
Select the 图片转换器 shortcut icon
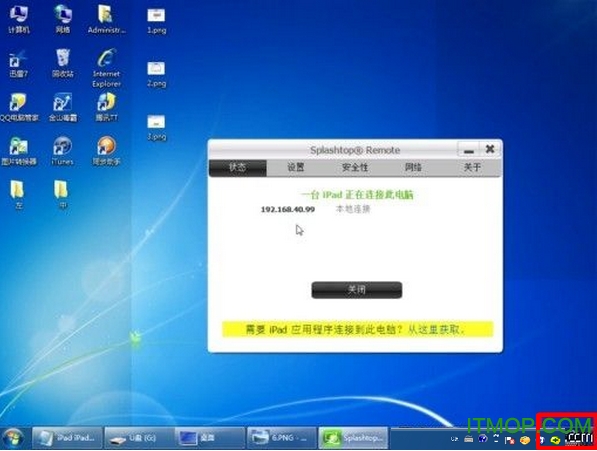(x=19, y=151)
